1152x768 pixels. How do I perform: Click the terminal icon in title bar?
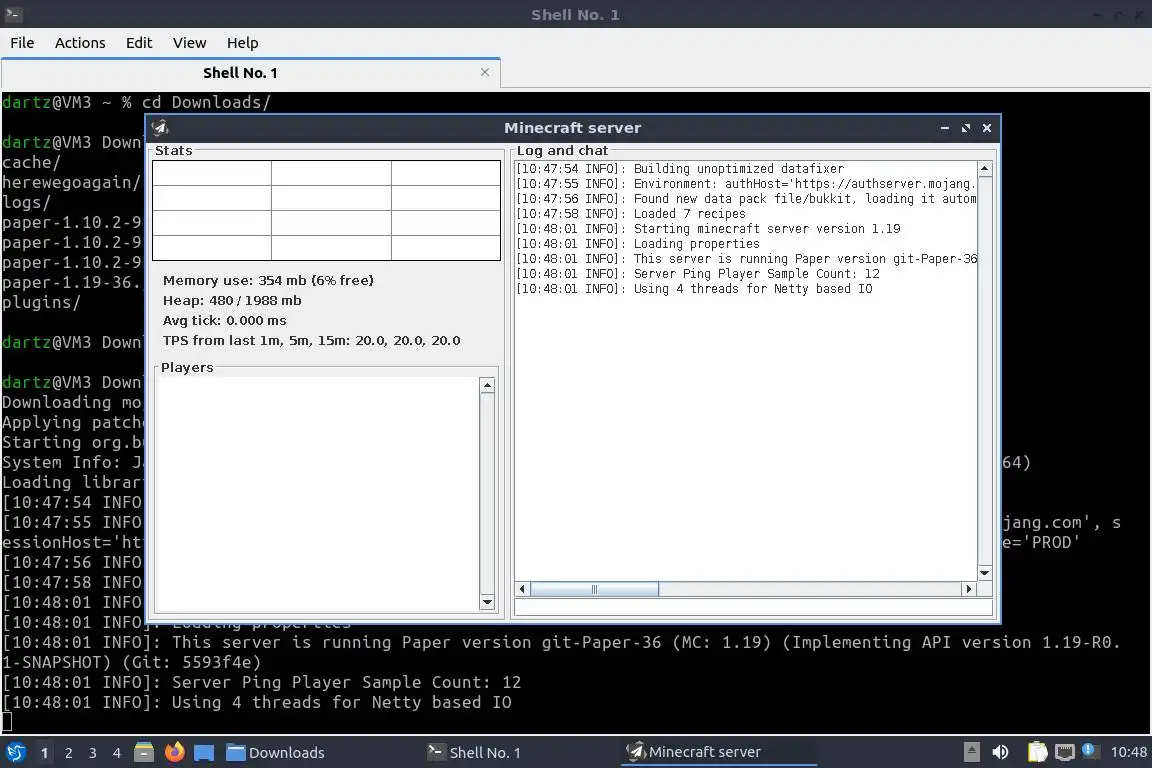tap(13, 14)
